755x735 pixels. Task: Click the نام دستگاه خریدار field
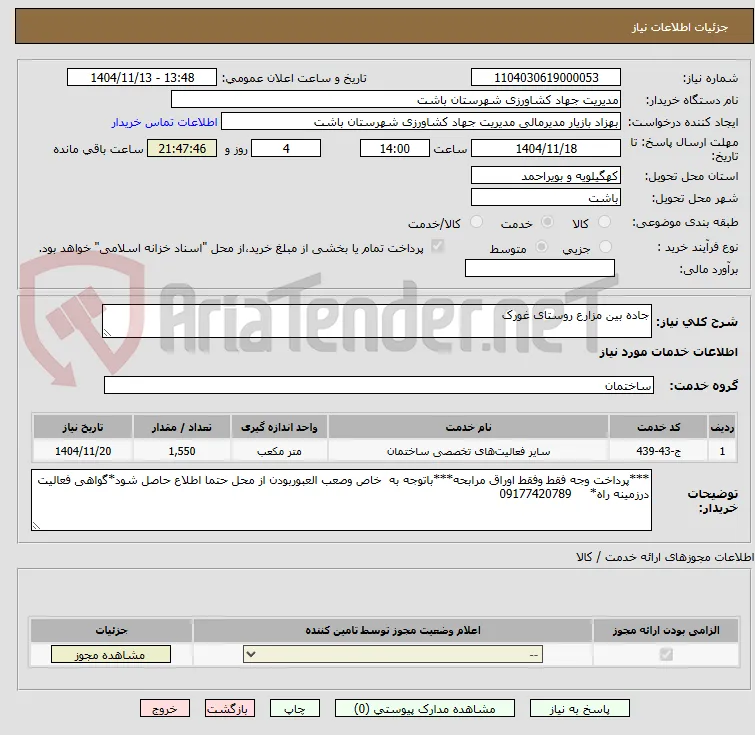click(396, 100)
